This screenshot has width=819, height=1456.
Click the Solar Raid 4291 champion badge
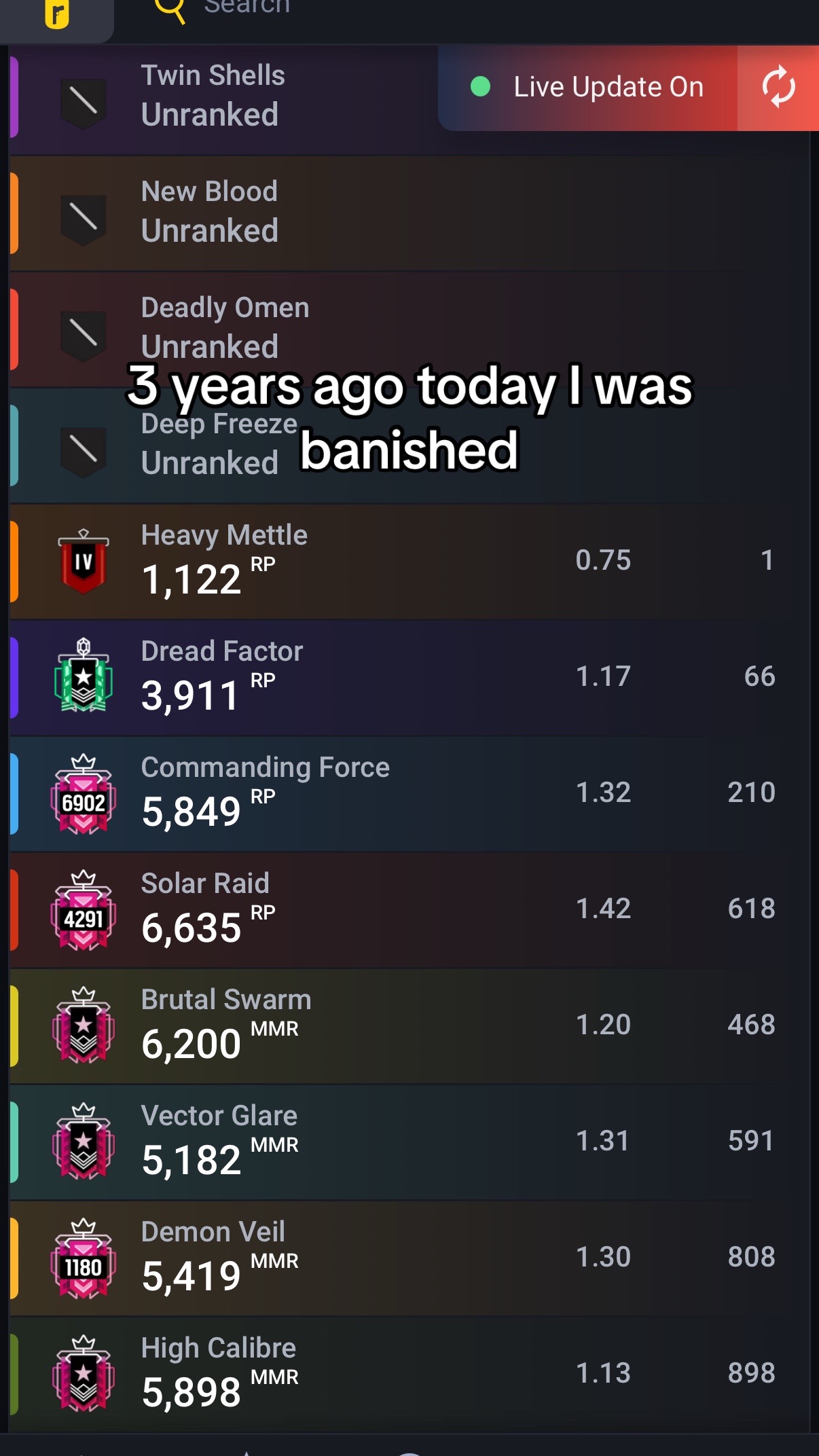coord(83,910)
